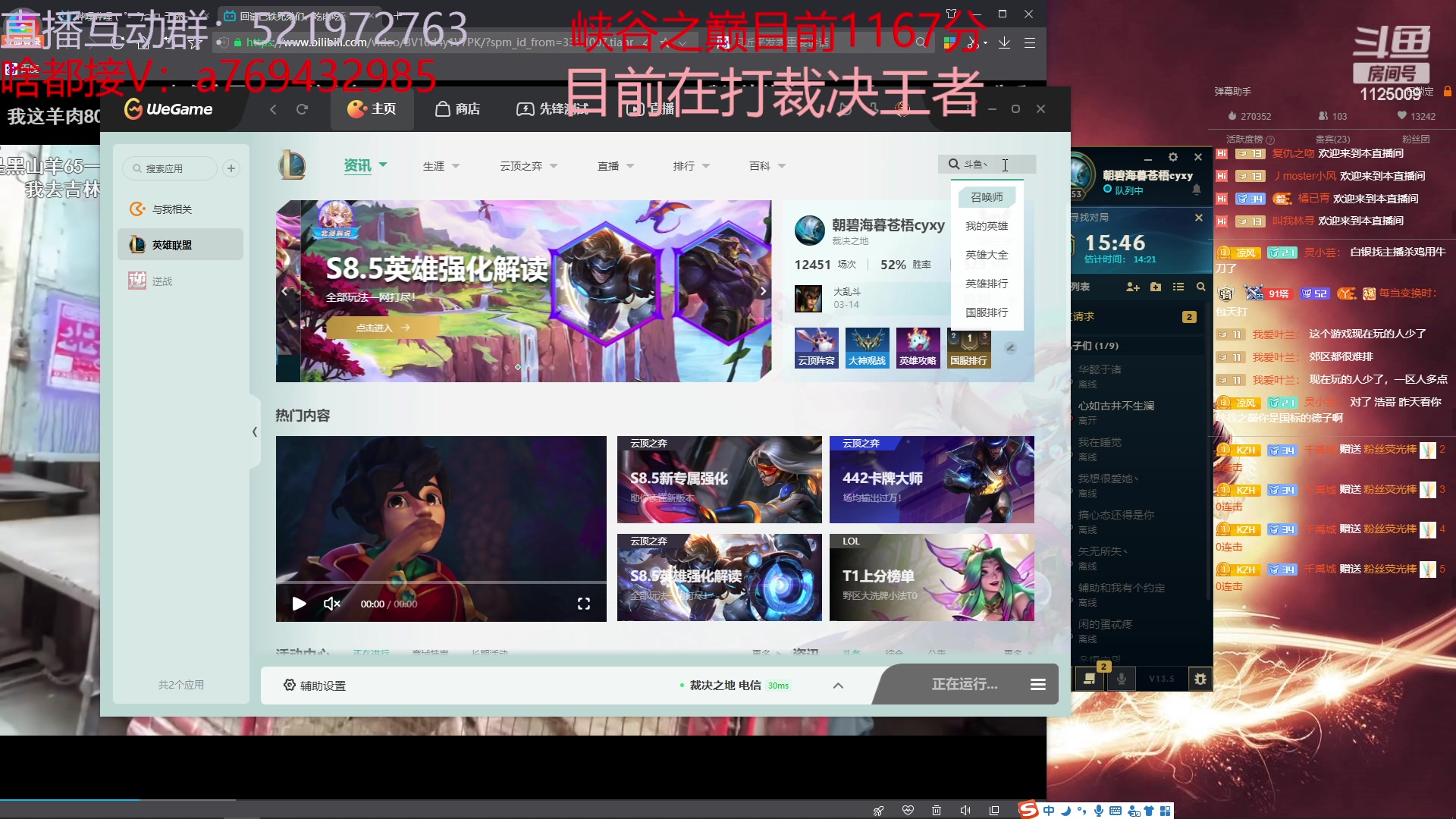Toggle the friends list view icon
Viewport: 1456px width, 819px height.
pos(1178,287)
